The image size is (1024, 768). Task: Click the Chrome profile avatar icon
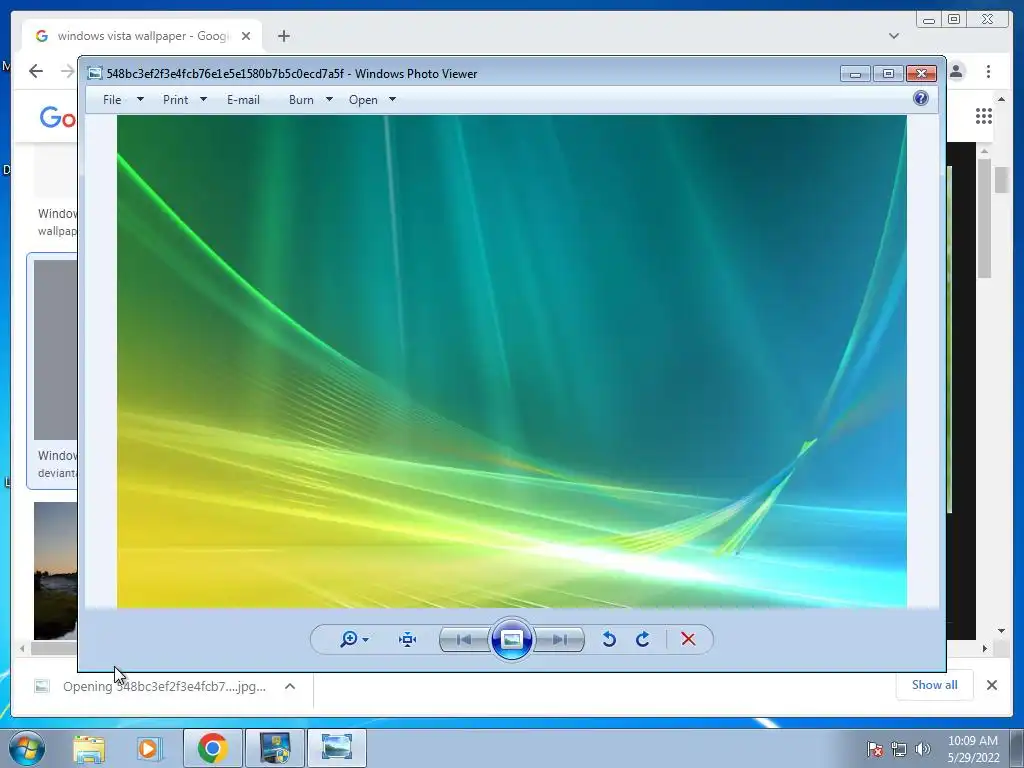point(957,71)
